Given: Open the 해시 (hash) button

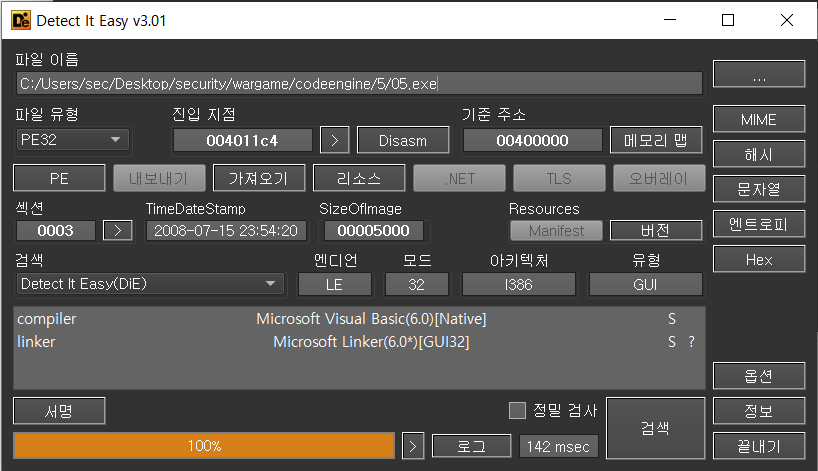Looking at the screenshot, I should click(x=759, y=154).
